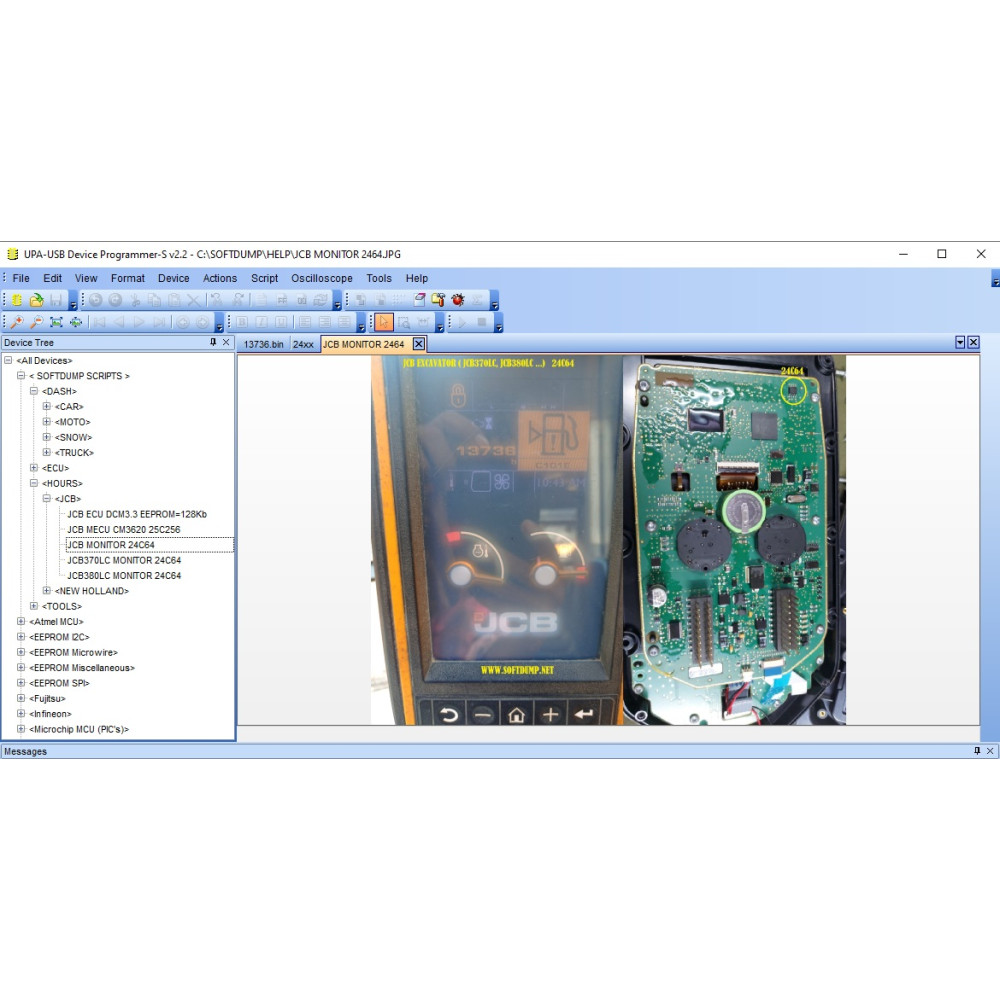Click the fit image to window icon
1000x1000 pixels.
[x=56, y=322]
